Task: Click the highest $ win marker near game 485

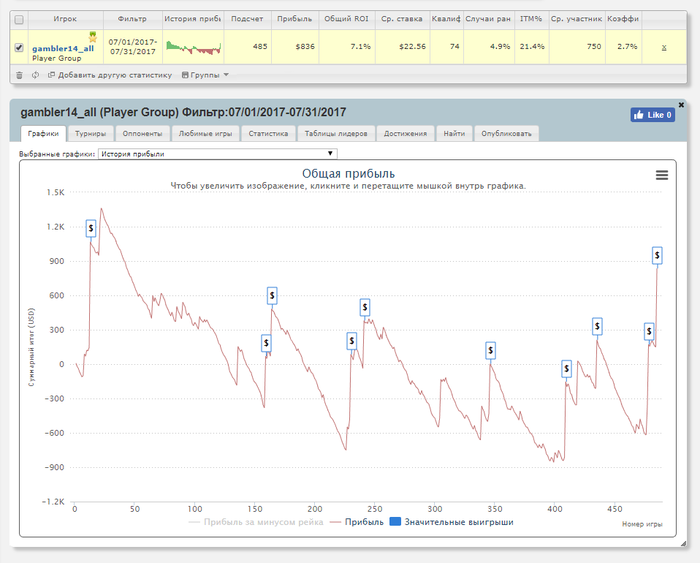Action: tap(657, 256)
